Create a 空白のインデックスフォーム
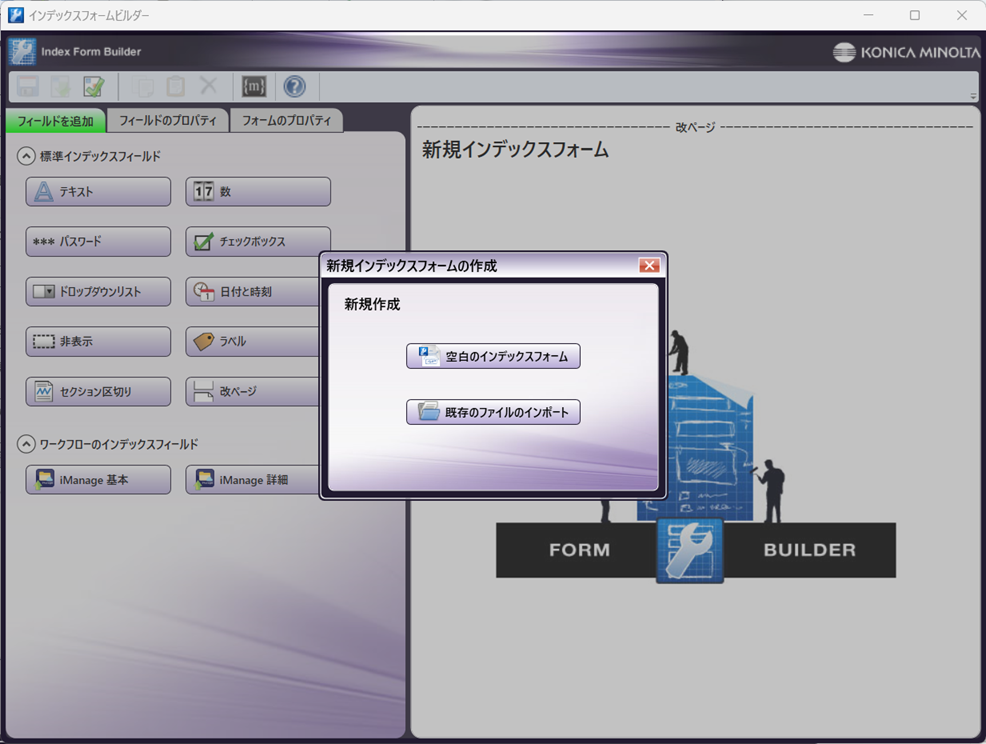This screenshot has width=986, height=744. click(x=493, y=357)
